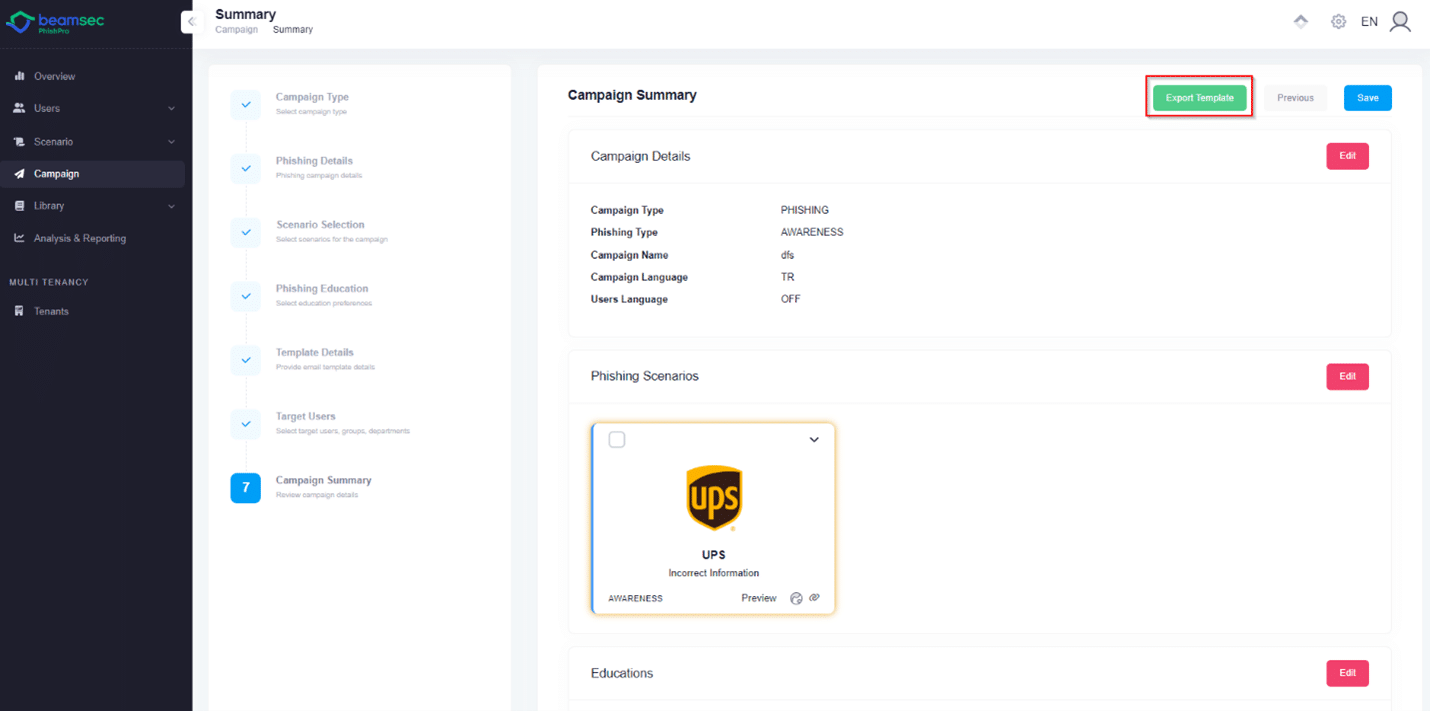This screenshot has width=1430, height=711.
Task: Click the PHISHING campaign type value
Action: click(805, 210)
